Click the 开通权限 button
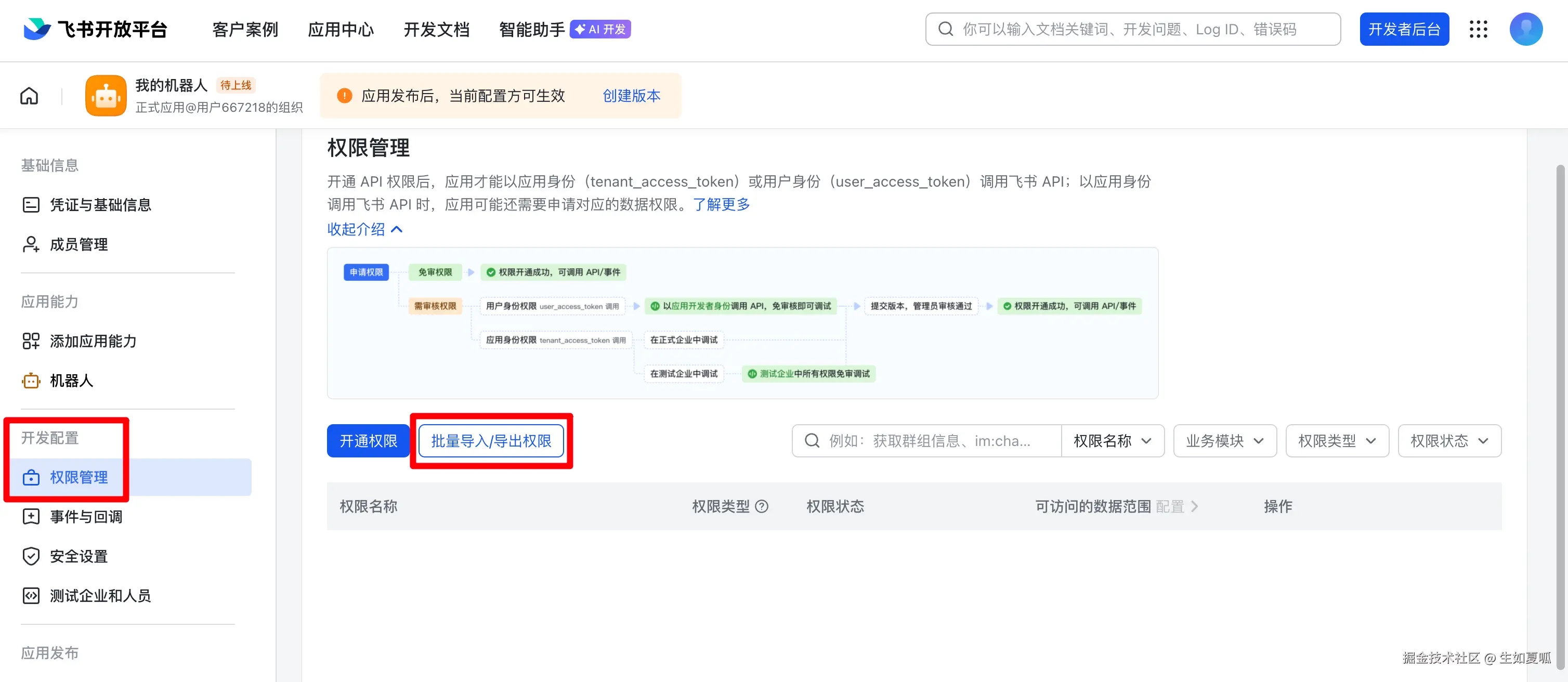 point(368,440)
